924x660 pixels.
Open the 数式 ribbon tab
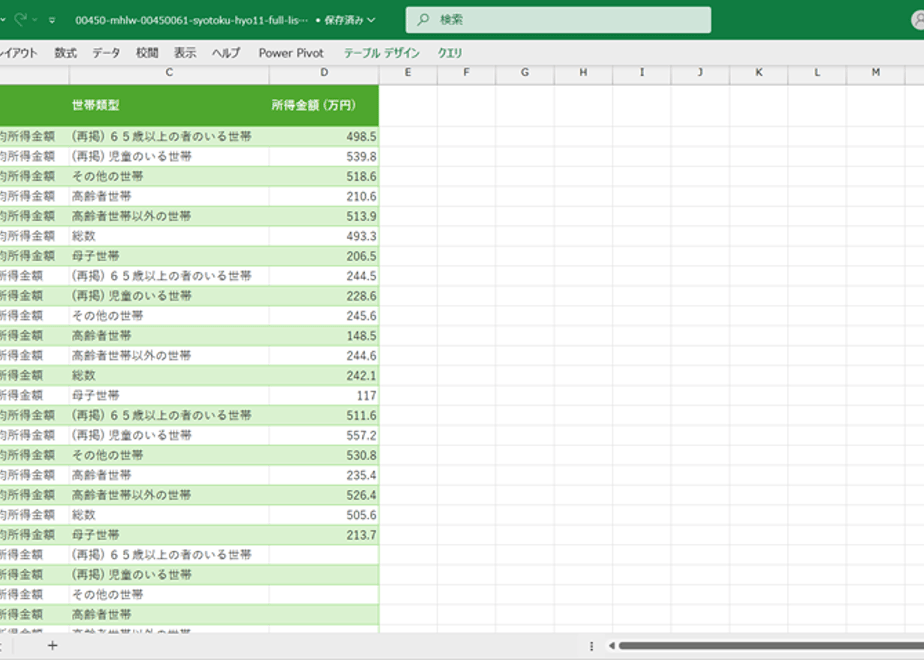[65, 53]
